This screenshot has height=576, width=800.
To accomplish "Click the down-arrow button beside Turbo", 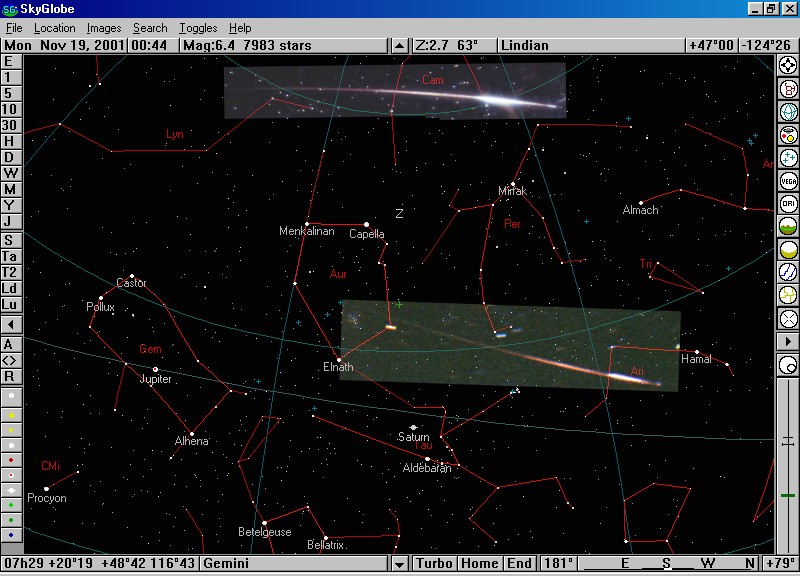I will [400, 564].
